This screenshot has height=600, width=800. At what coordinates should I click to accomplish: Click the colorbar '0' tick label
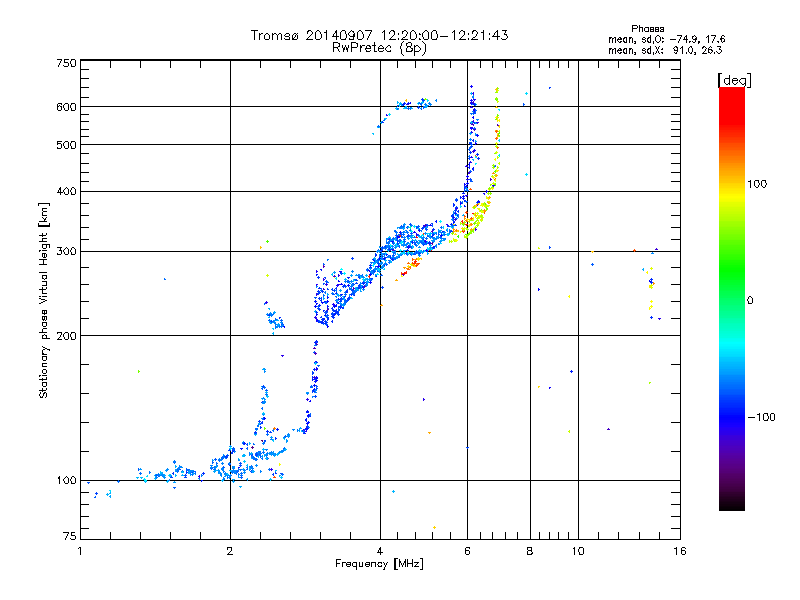[750, 301]
